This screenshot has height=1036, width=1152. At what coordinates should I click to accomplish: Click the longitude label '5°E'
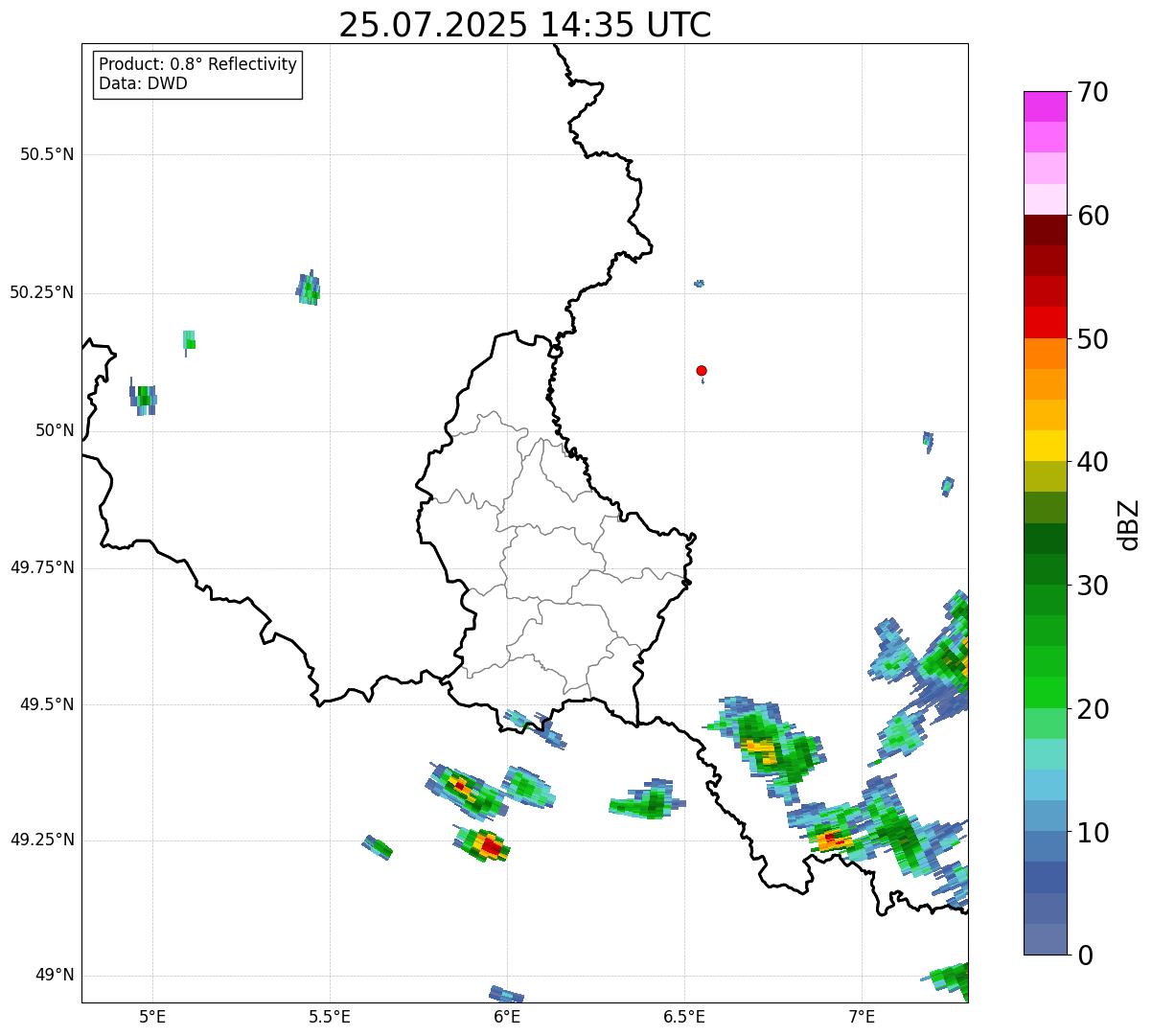point(152,1016)
